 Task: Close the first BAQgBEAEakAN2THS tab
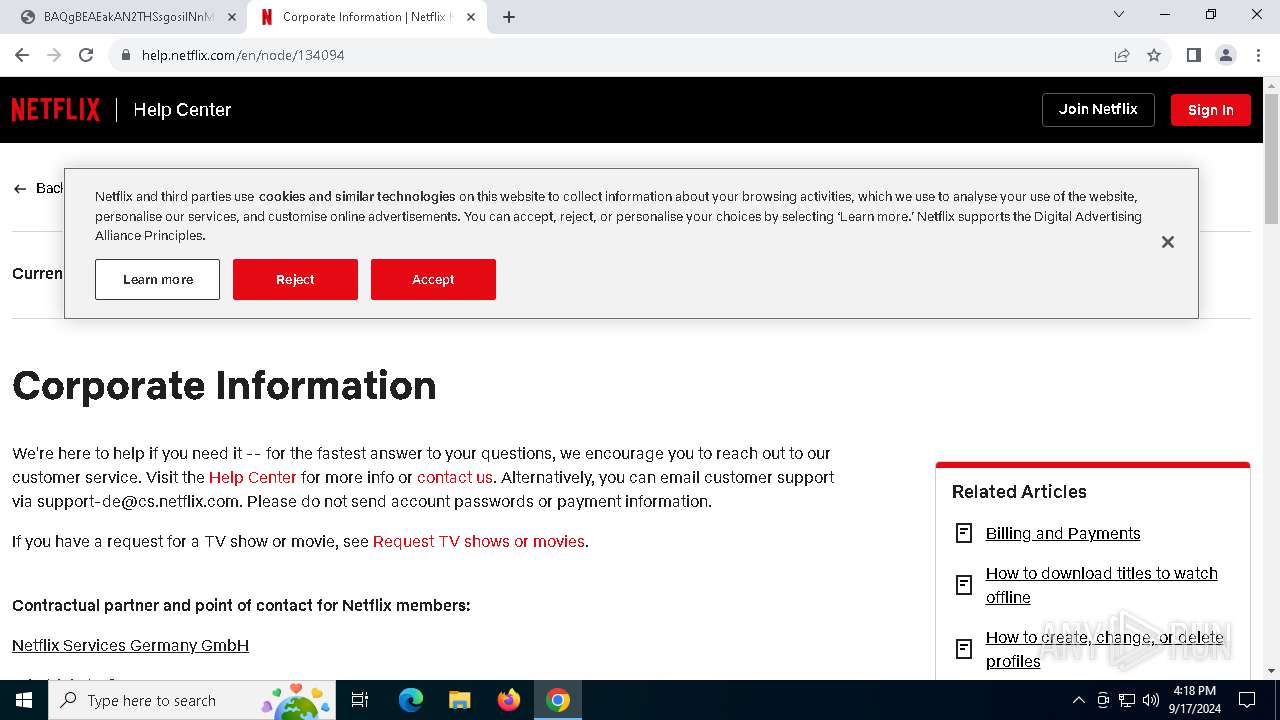click(x=232, y=17)
